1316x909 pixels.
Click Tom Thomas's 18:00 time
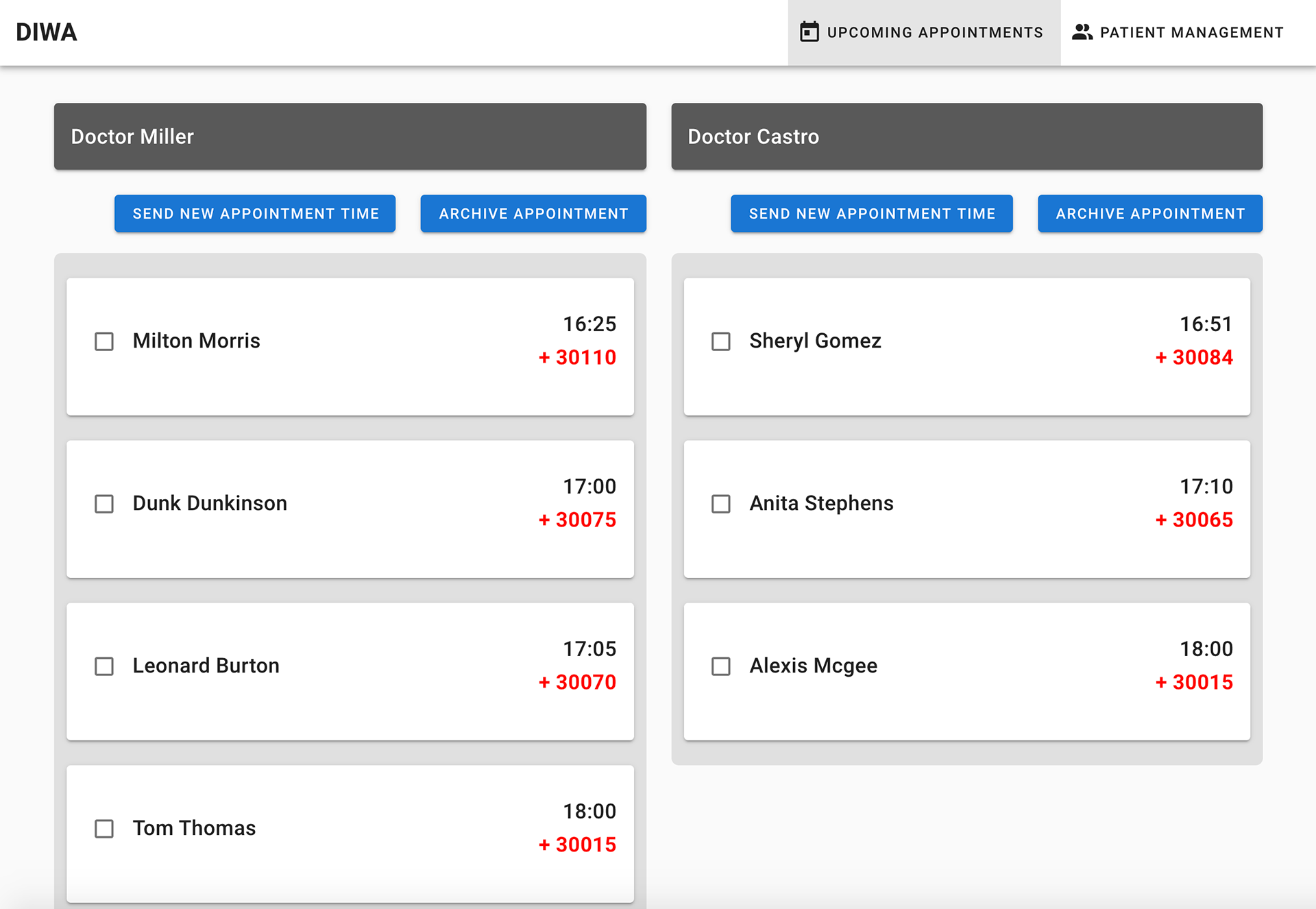589,811
